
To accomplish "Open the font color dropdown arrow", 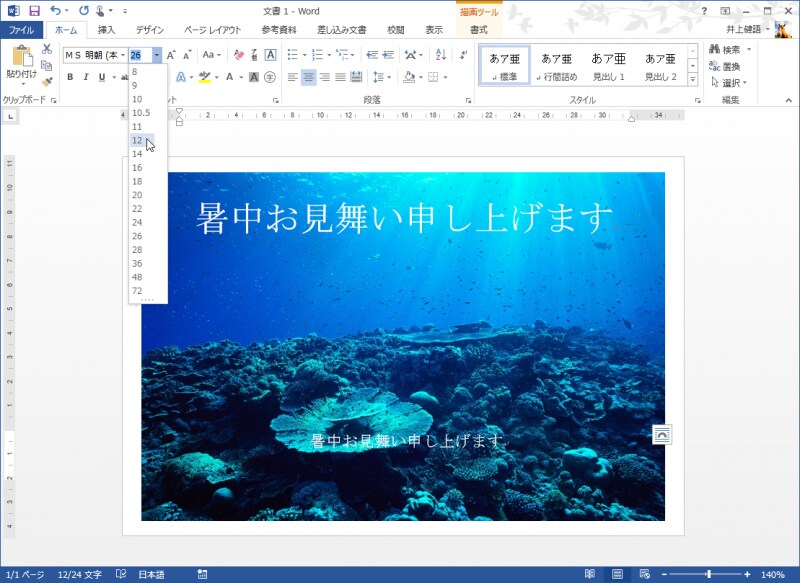I will point(240,77).
